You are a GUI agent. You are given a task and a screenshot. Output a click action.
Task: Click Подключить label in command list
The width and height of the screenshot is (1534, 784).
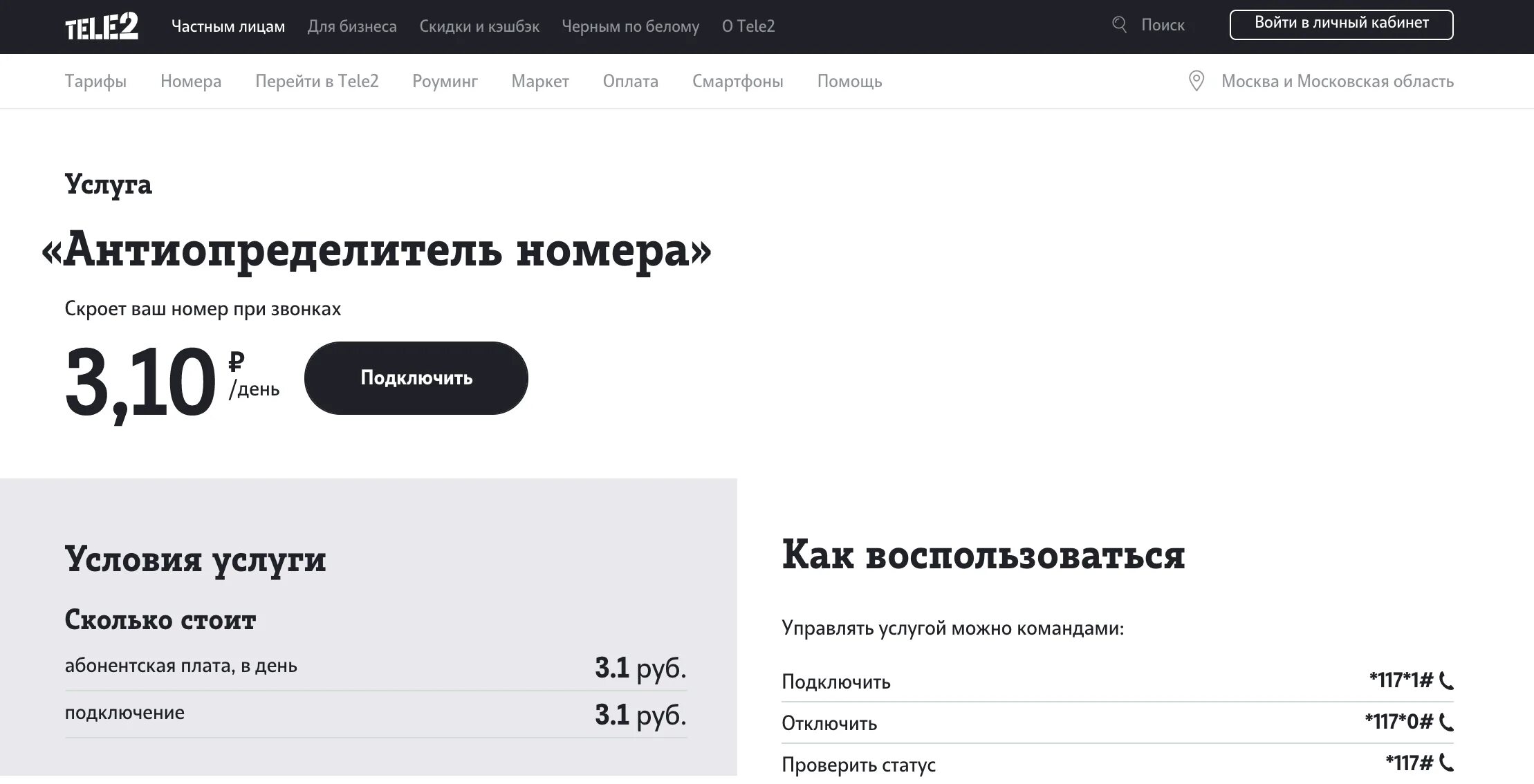tap(836, 682)
